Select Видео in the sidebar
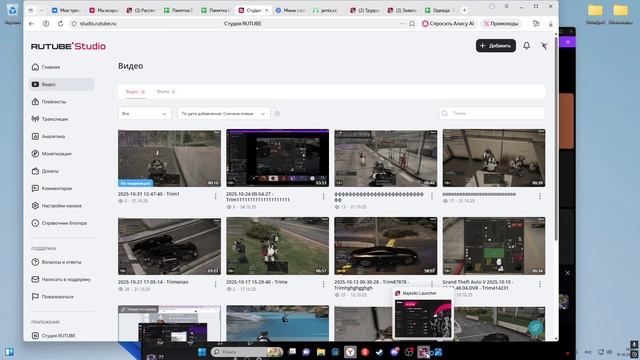 62,84
